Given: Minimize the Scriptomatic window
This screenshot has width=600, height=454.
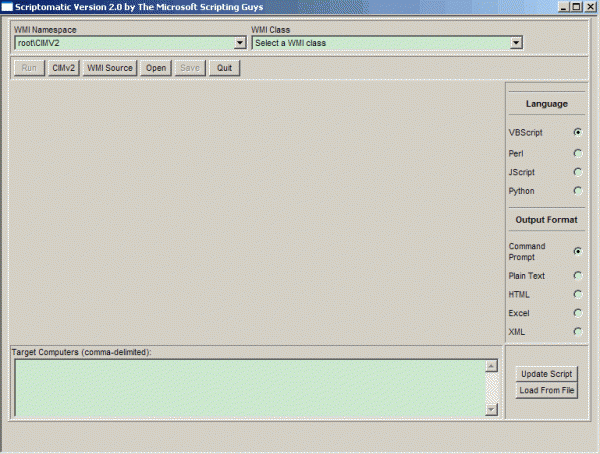Looking at the screenshot, I should pyautogui.click(x=564, y=7).
